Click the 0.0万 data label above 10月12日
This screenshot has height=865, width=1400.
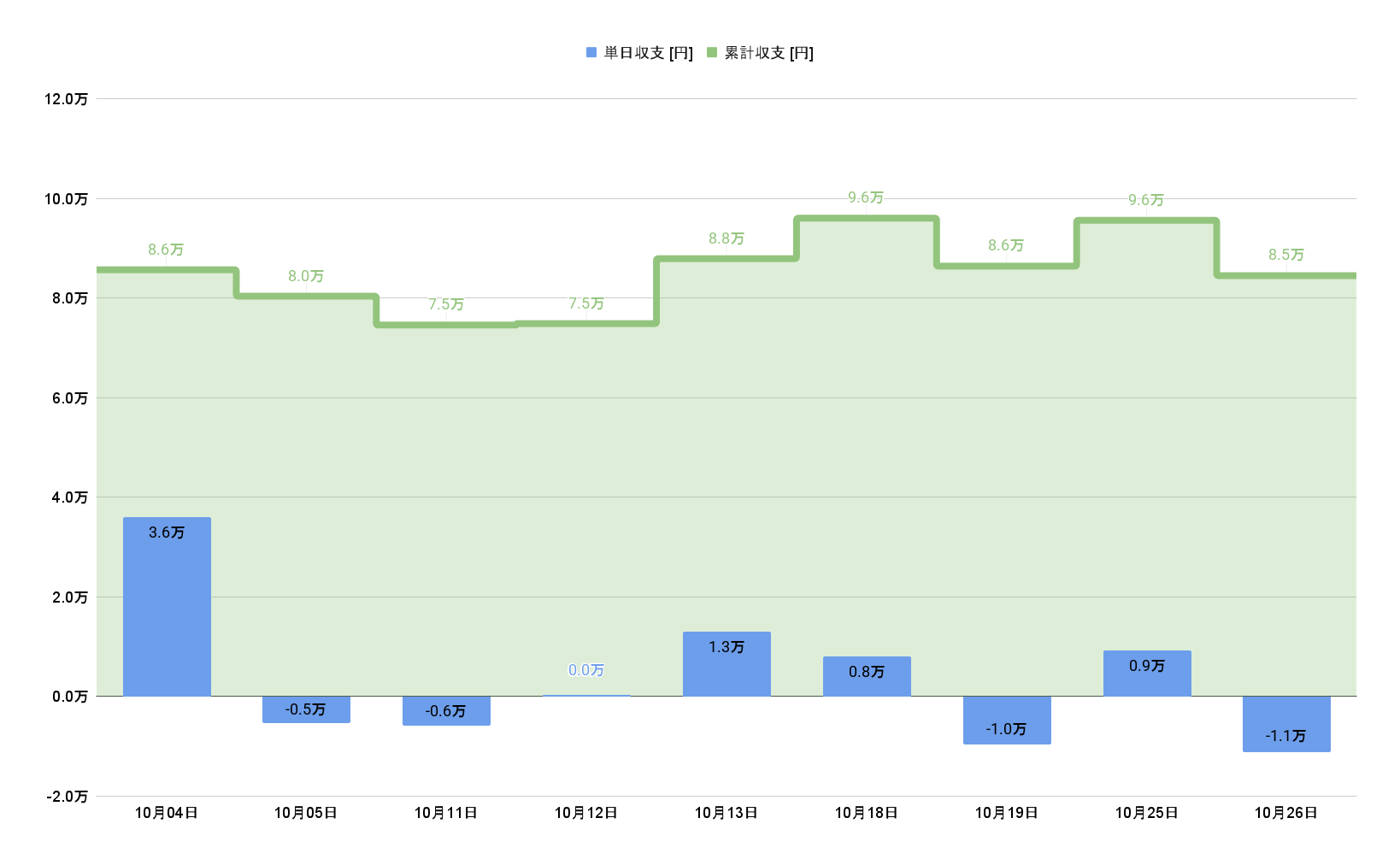(x=586, y=670)
